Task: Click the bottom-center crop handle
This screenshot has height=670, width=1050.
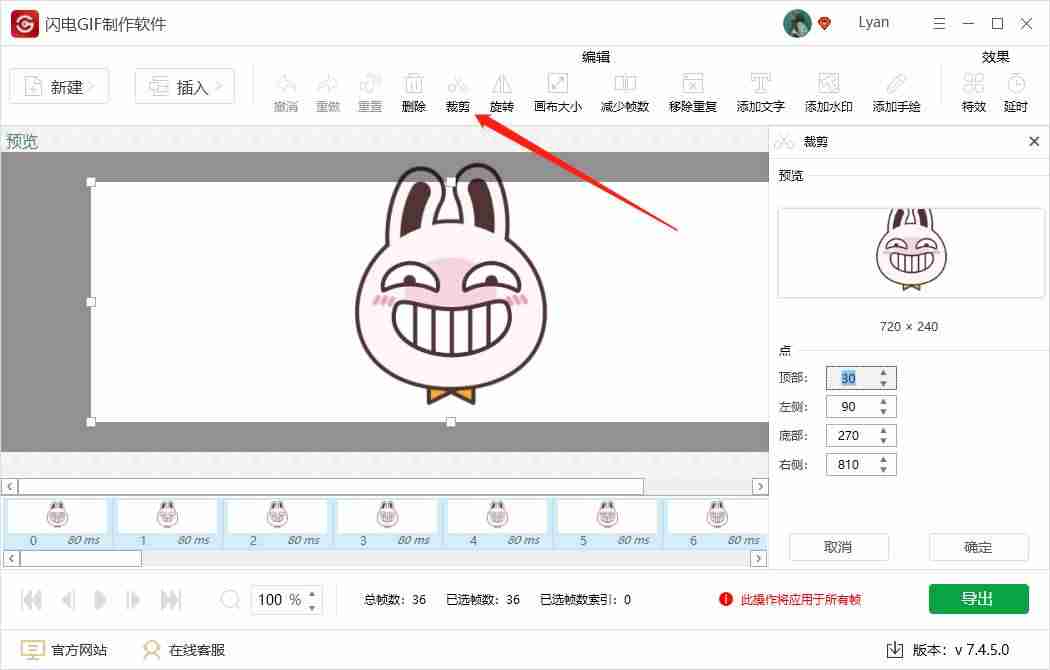Action: coord(451,422)
